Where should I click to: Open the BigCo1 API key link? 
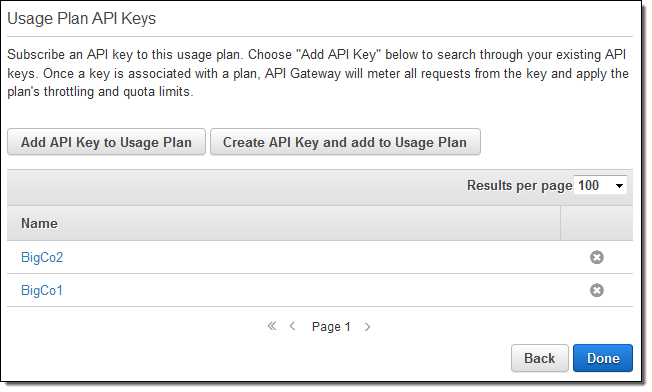(42, 290)
